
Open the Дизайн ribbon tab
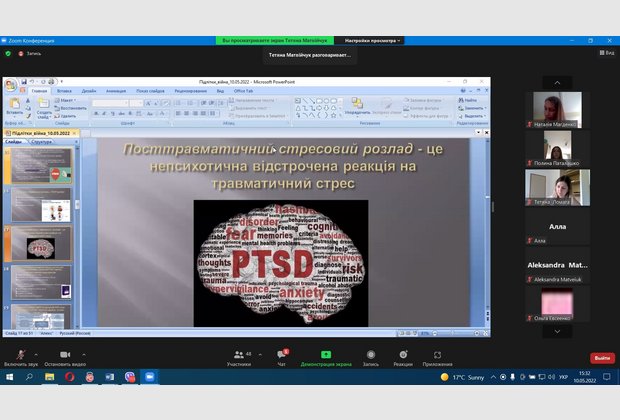click(90, 90)
